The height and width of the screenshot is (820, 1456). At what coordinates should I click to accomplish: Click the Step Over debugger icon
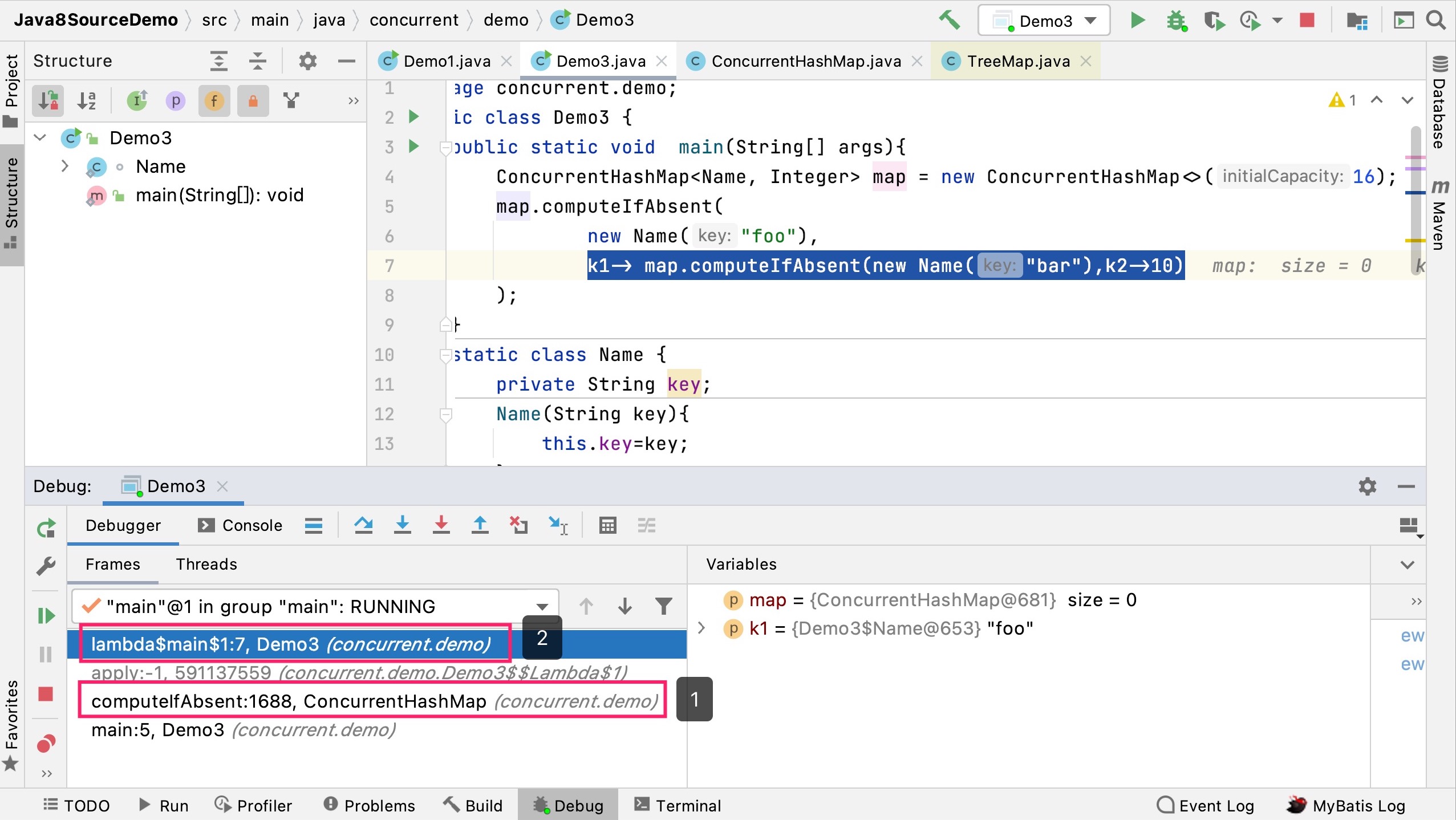click(363, 525)
